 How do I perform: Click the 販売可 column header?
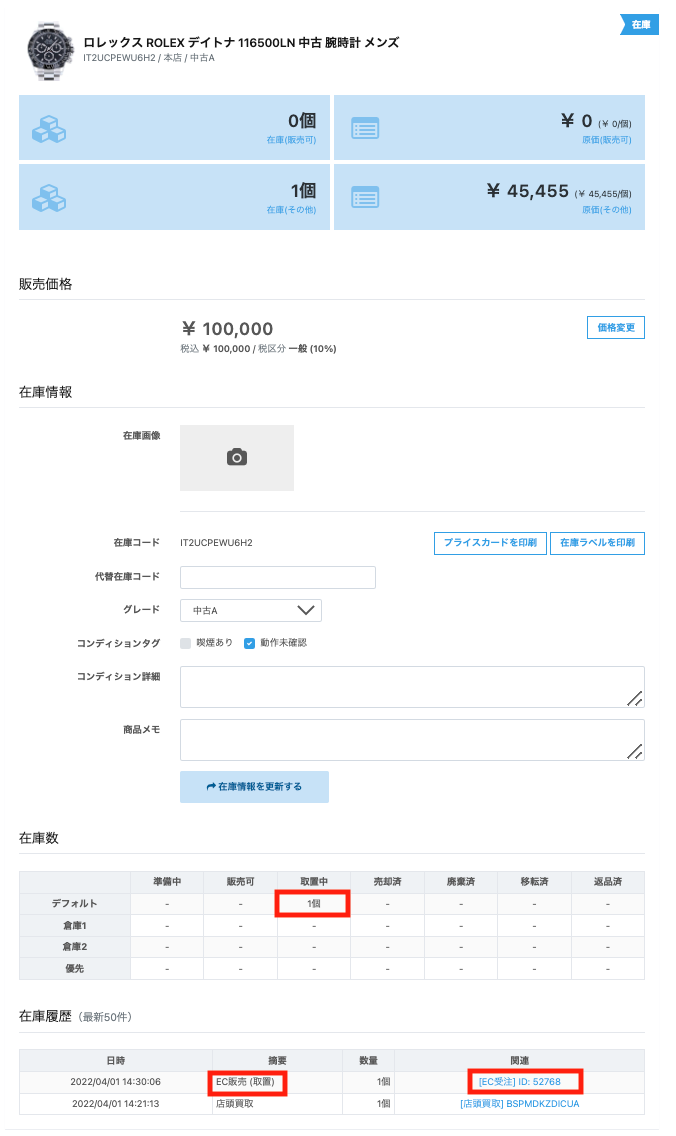pyautogui.click(x=241, y=882)
